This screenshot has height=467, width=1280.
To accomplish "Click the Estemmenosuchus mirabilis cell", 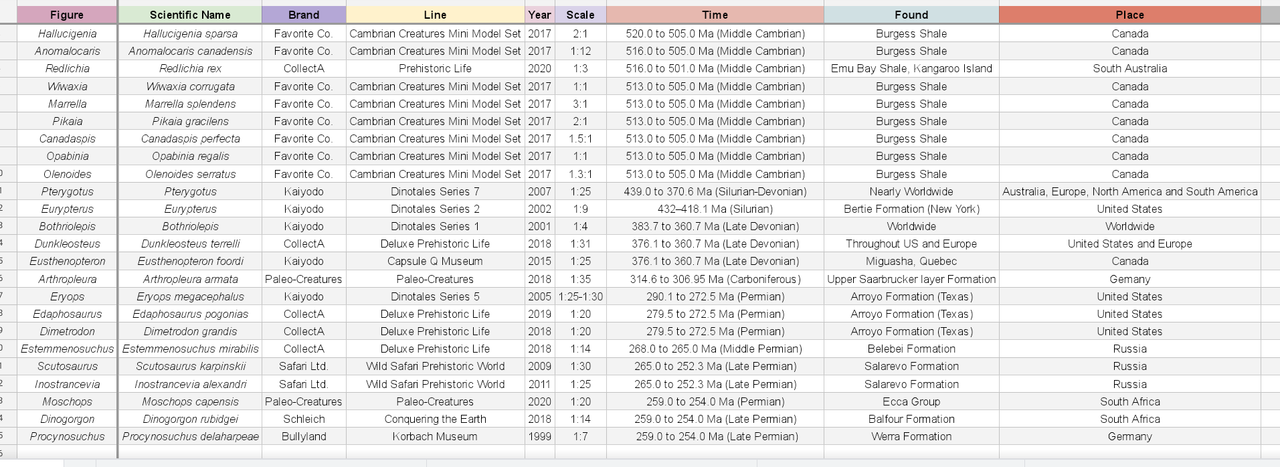I will (x=190, y=349).
